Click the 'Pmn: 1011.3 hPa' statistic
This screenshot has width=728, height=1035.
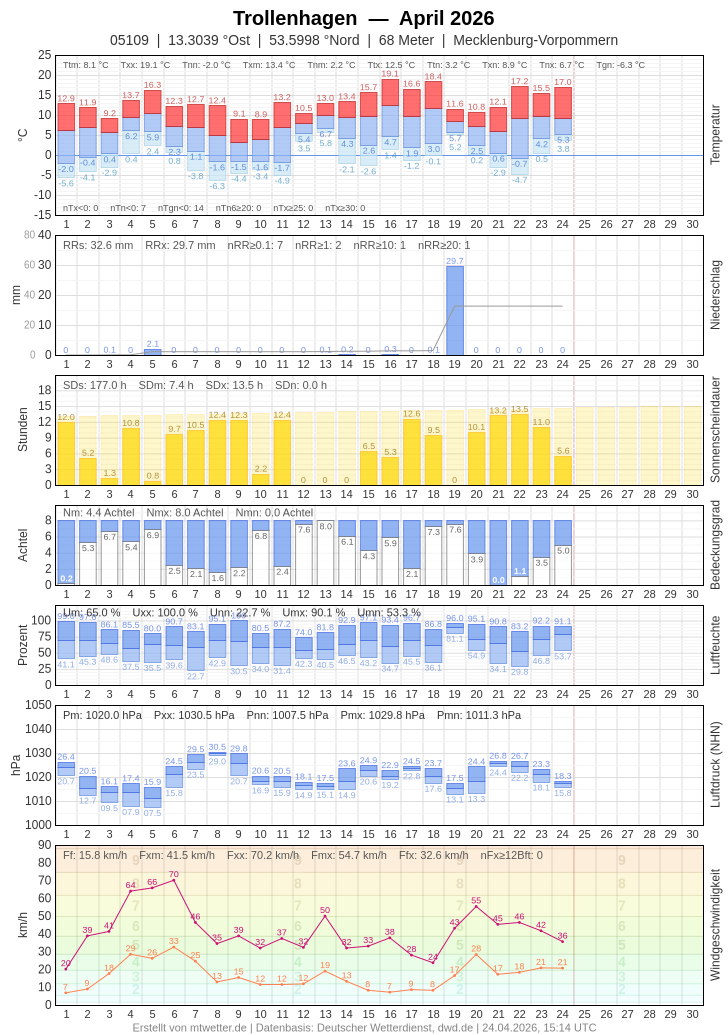tap(479, 716)
